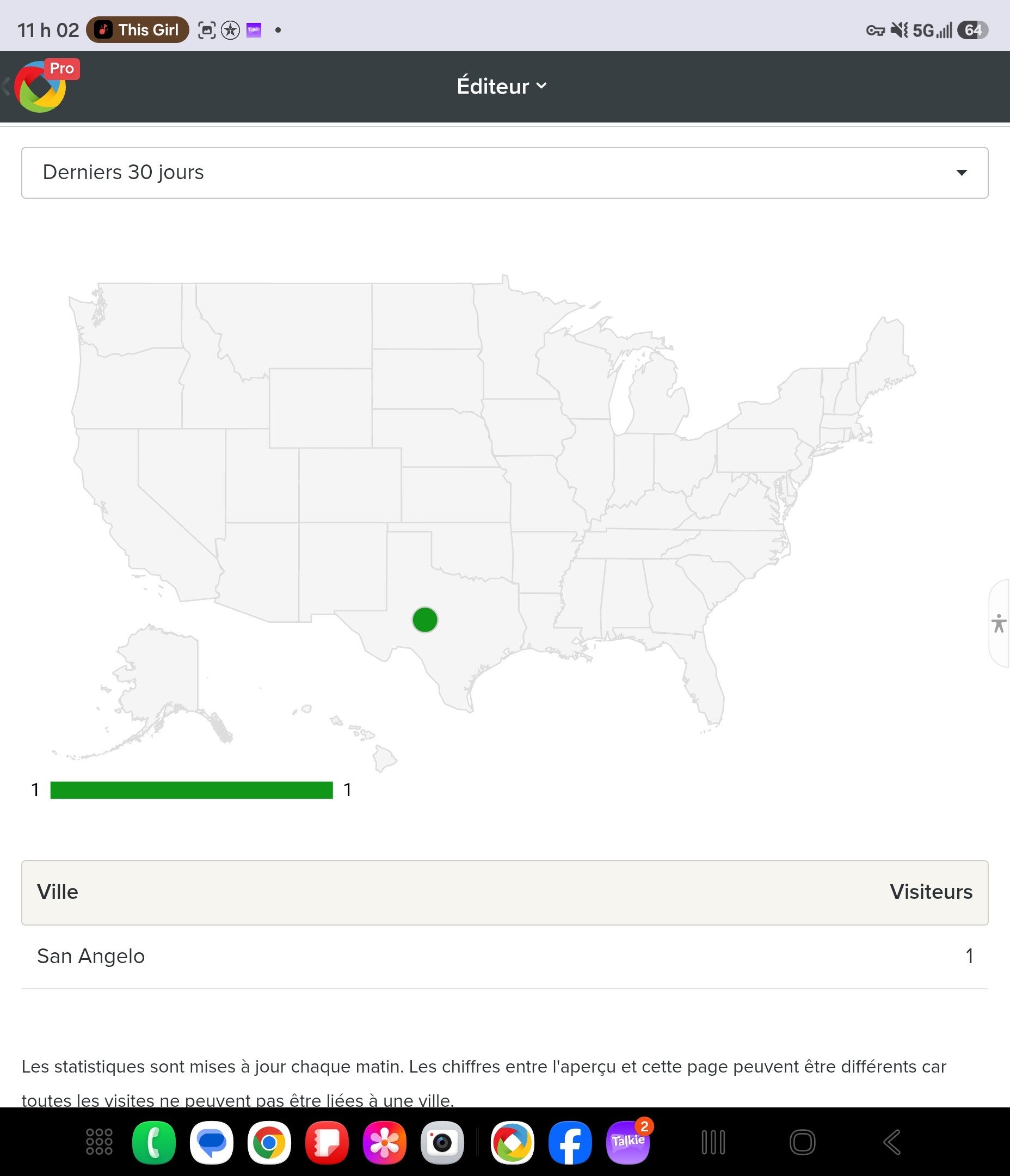Open the accessibility side tab icon

999,623
